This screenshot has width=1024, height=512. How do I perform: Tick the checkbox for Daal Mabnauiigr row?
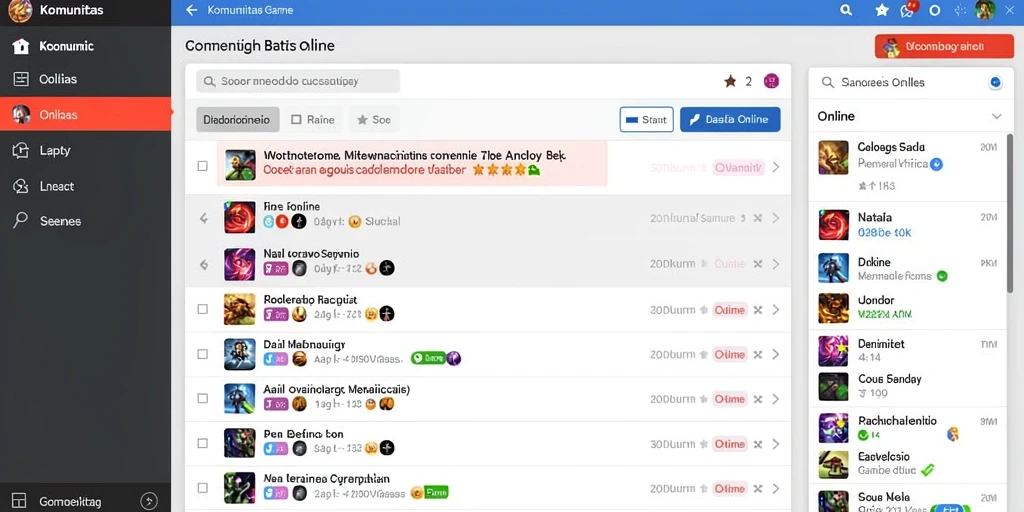tap(202, 354)
